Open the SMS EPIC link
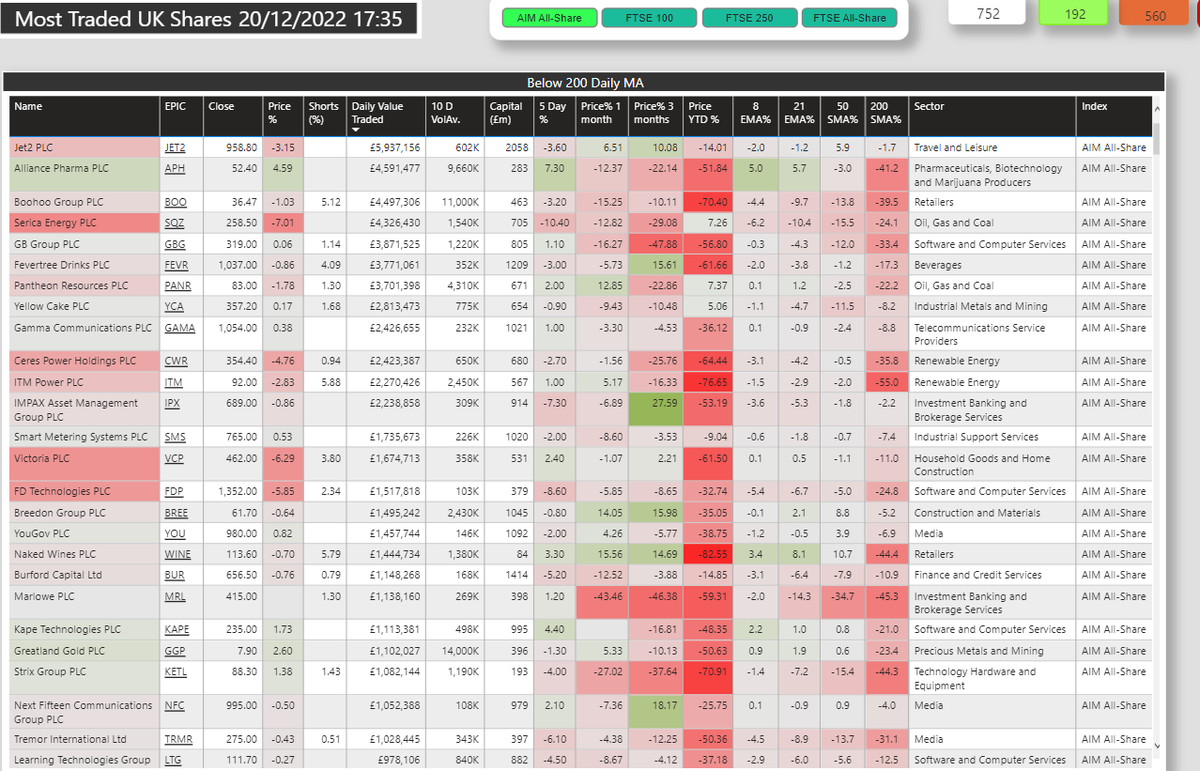 tap(174, 437)
